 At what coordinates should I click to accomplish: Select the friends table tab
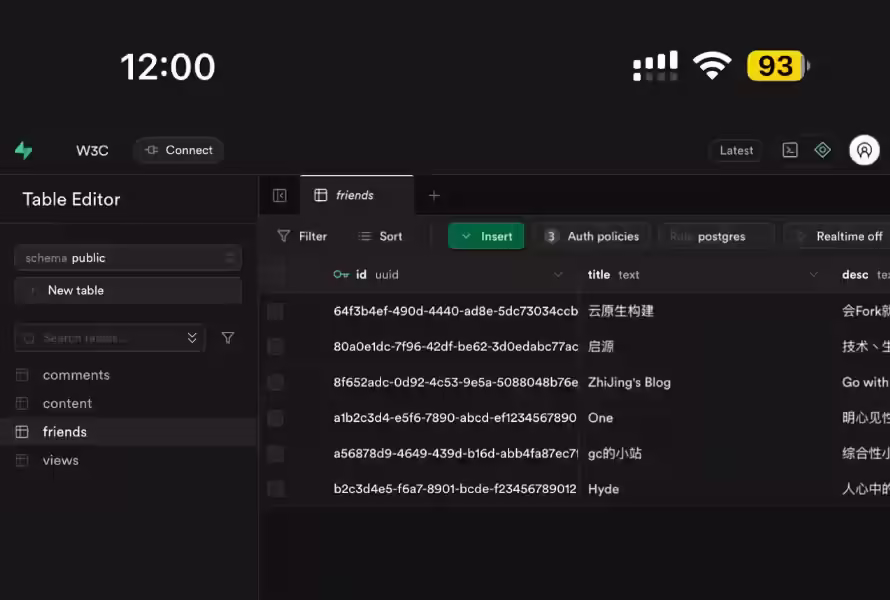pyautogui.click(x=357, y=195)
